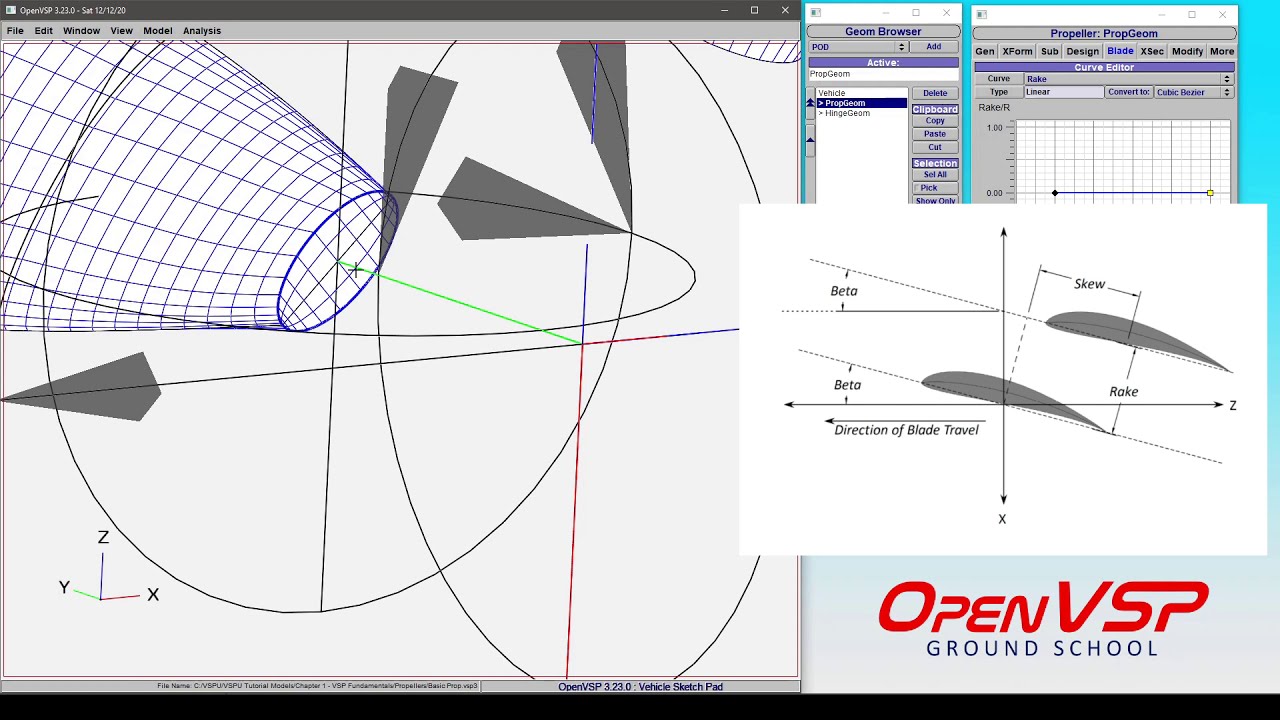This screenshot has width=1280, height=720.
Task: Click the Cut clipboard button
Action: [x=935, y=147]
